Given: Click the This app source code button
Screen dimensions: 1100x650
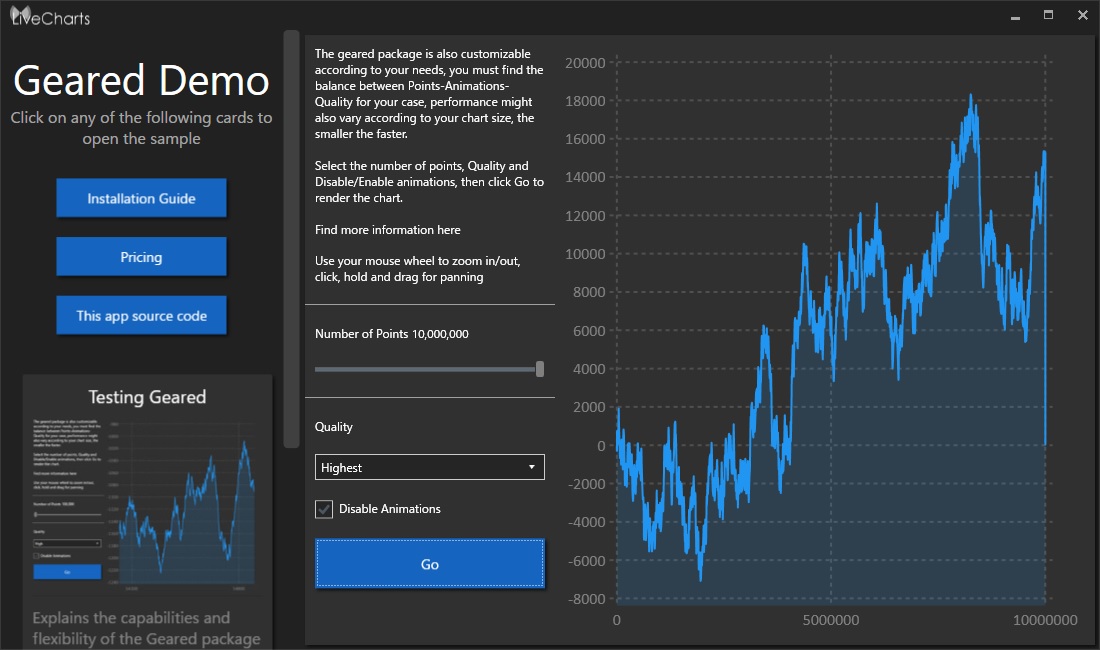Looking at the screenshot, I should coord(141,316).
